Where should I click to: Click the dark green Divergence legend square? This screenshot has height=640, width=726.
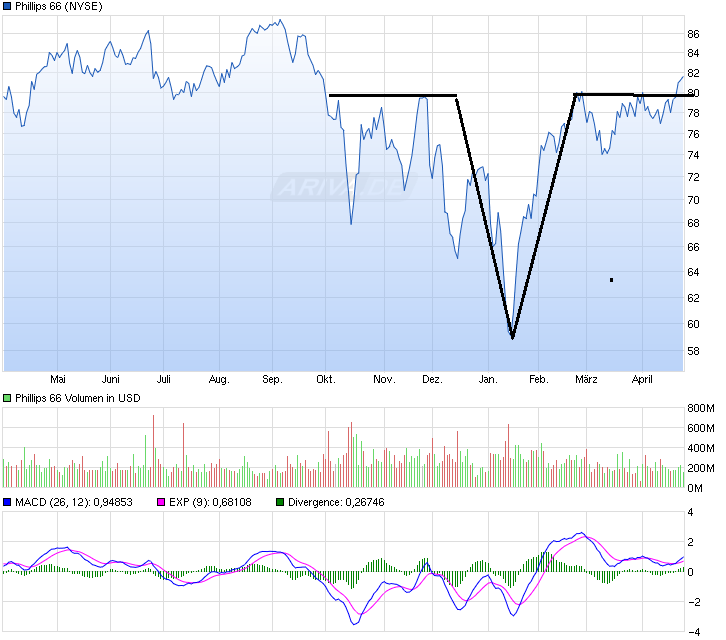click(280, 502)
